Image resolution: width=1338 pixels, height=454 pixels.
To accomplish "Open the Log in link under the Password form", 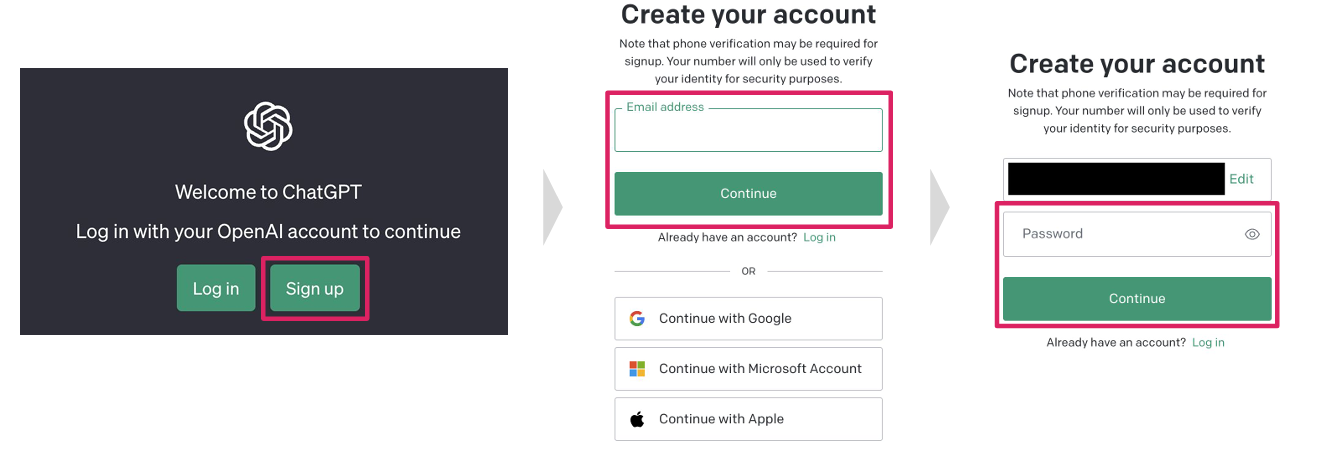I will [x=1208, y=343].
